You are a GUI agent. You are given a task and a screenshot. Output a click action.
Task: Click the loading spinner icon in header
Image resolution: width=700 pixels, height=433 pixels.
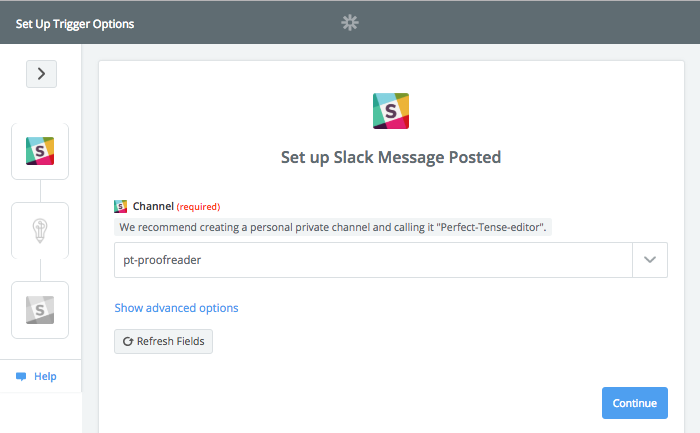coord(350,22)
